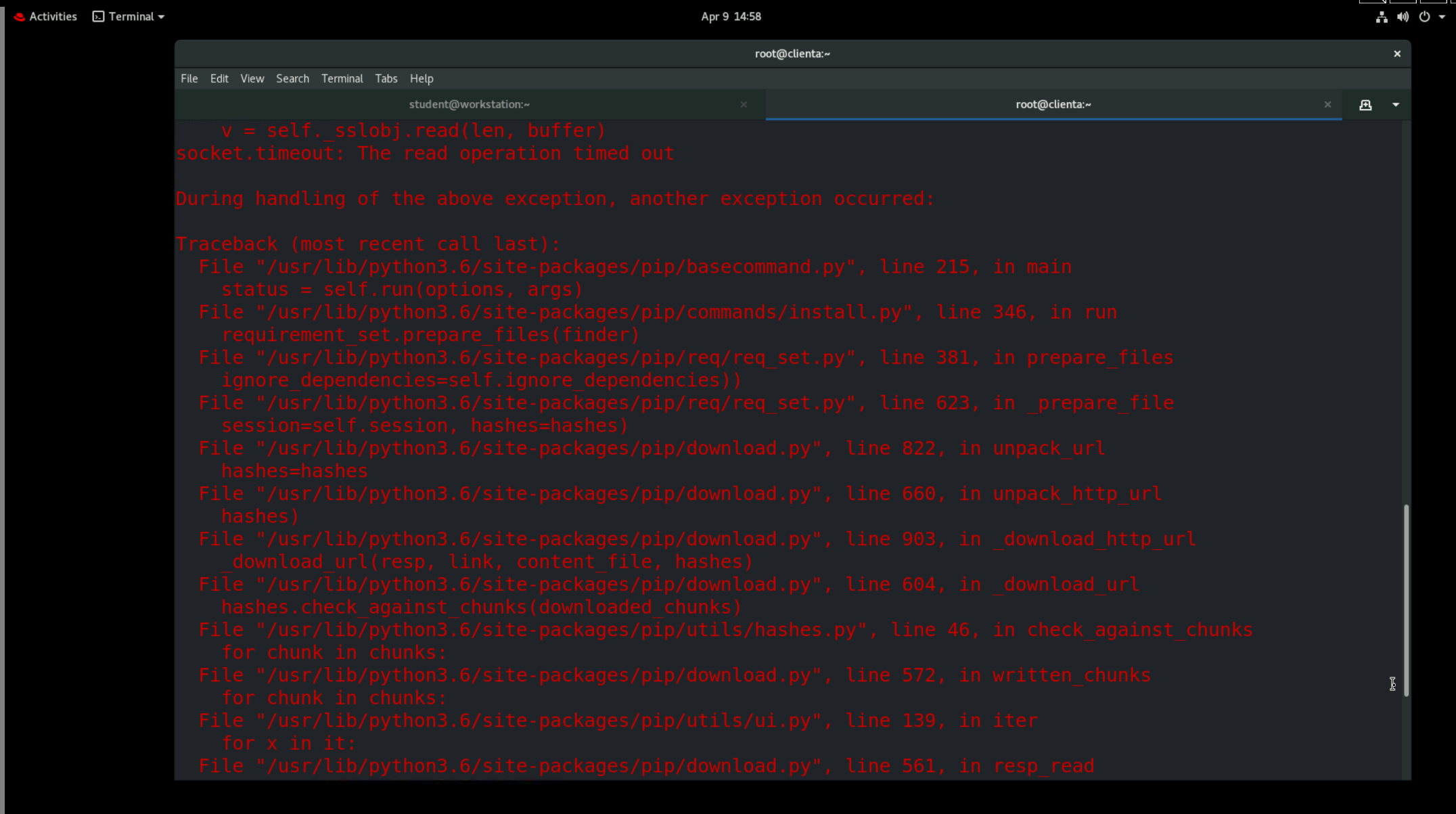Click the volume speaker icon
1456x814 pixels.
pos(1403,17)
